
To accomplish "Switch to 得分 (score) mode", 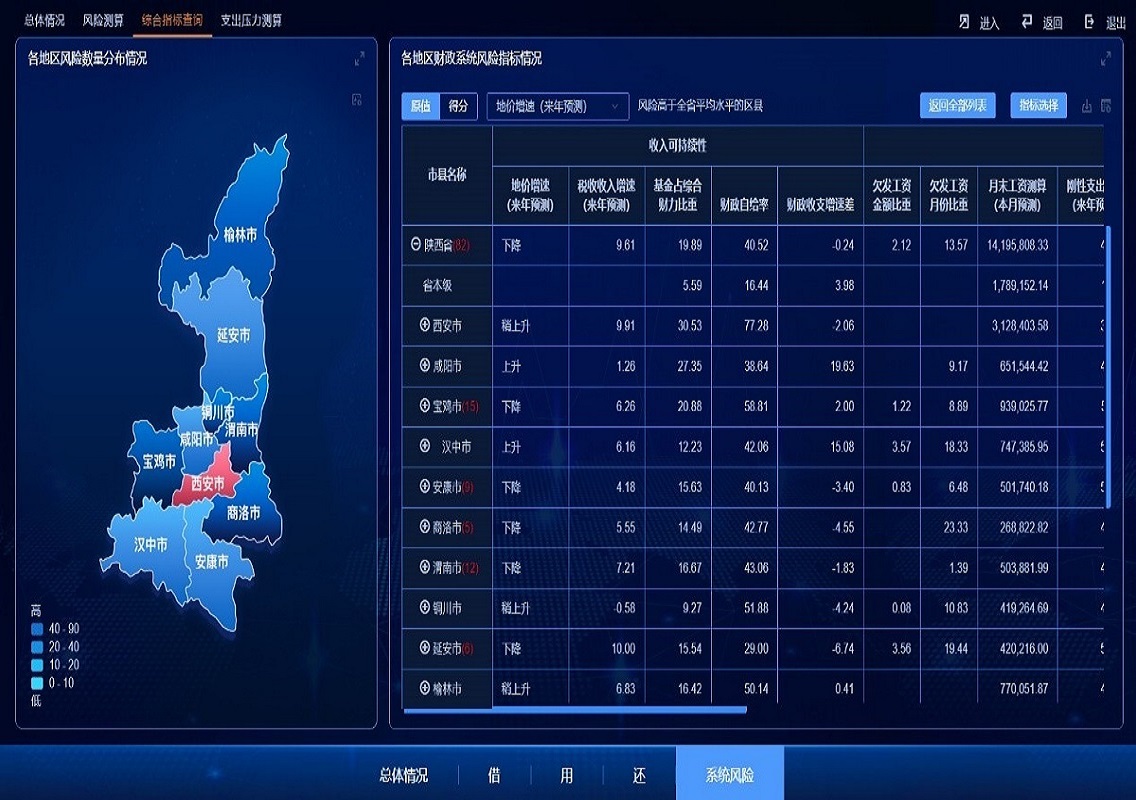I will tap(458, 106).
